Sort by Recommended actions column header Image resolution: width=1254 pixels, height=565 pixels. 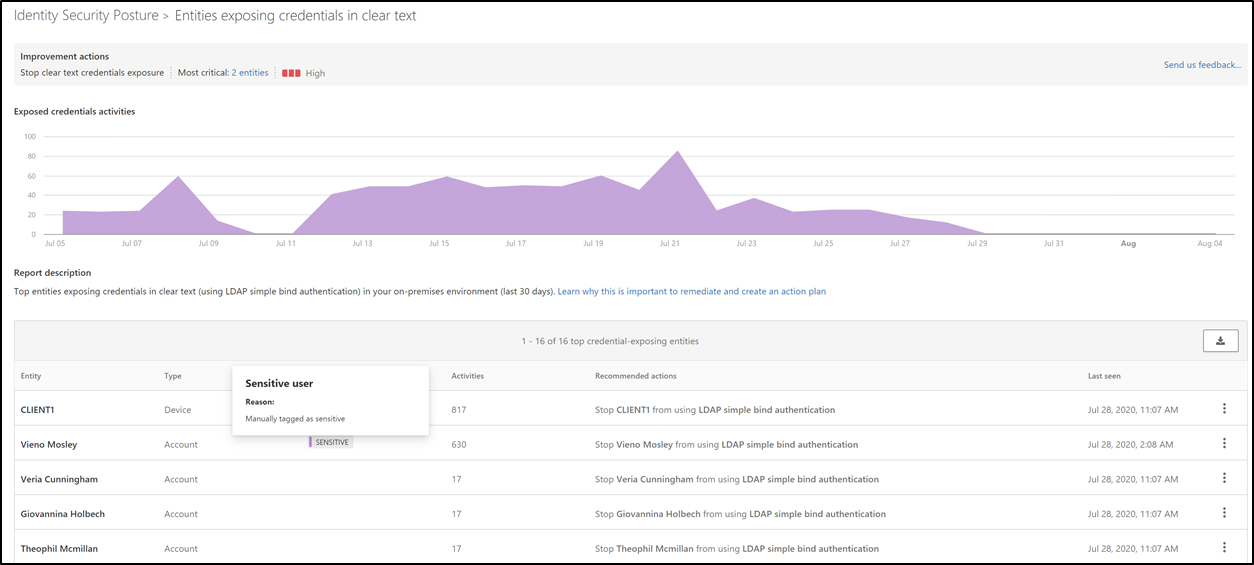tap(635, 376)
